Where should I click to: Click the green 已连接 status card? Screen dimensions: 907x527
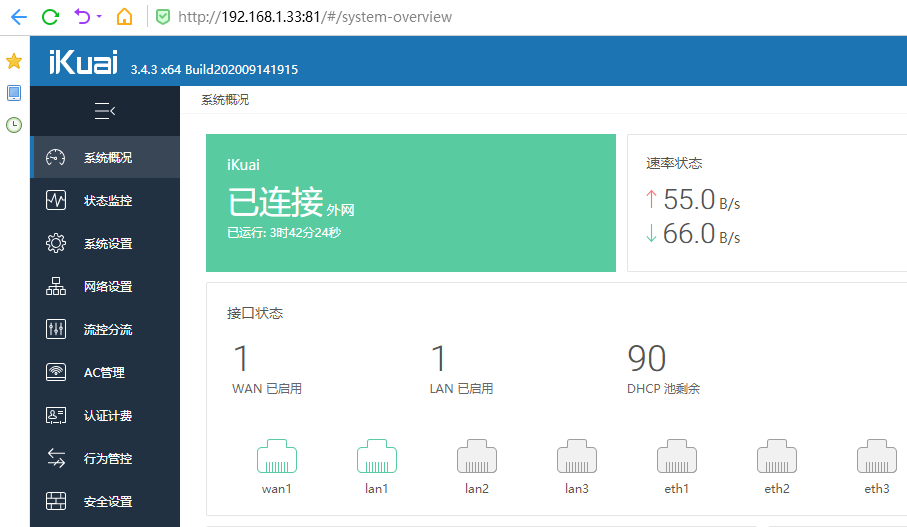[x=411, y=203]
